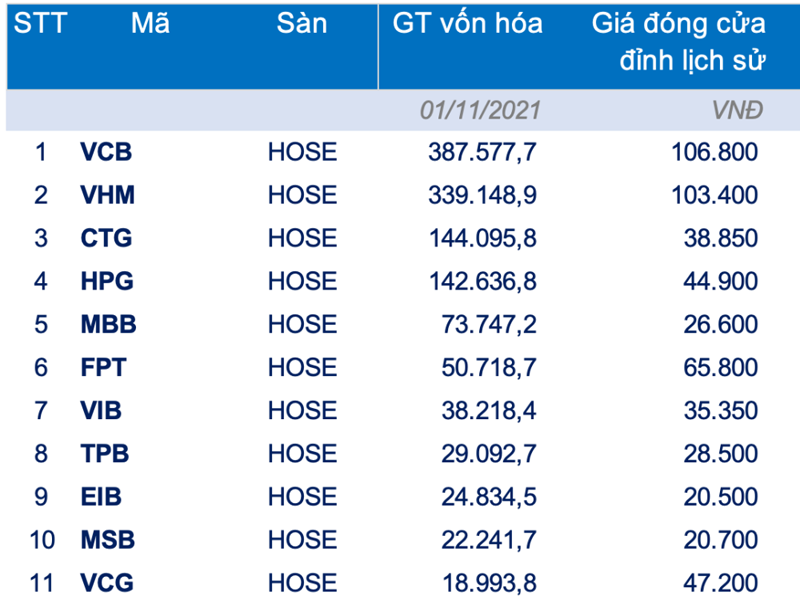Click the Sàn column header
Screen dimensions: 800x600
click(301, 23)
